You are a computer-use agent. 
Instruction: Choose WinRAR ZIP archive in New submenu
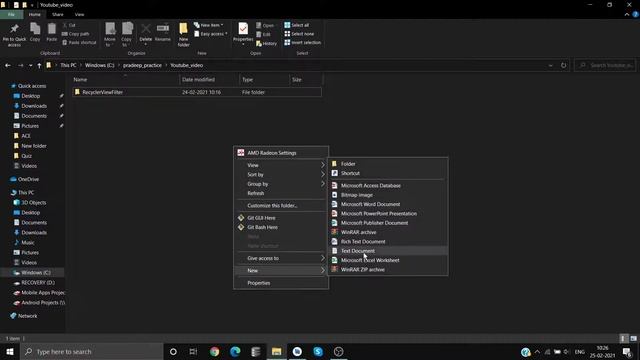point(388,270)
